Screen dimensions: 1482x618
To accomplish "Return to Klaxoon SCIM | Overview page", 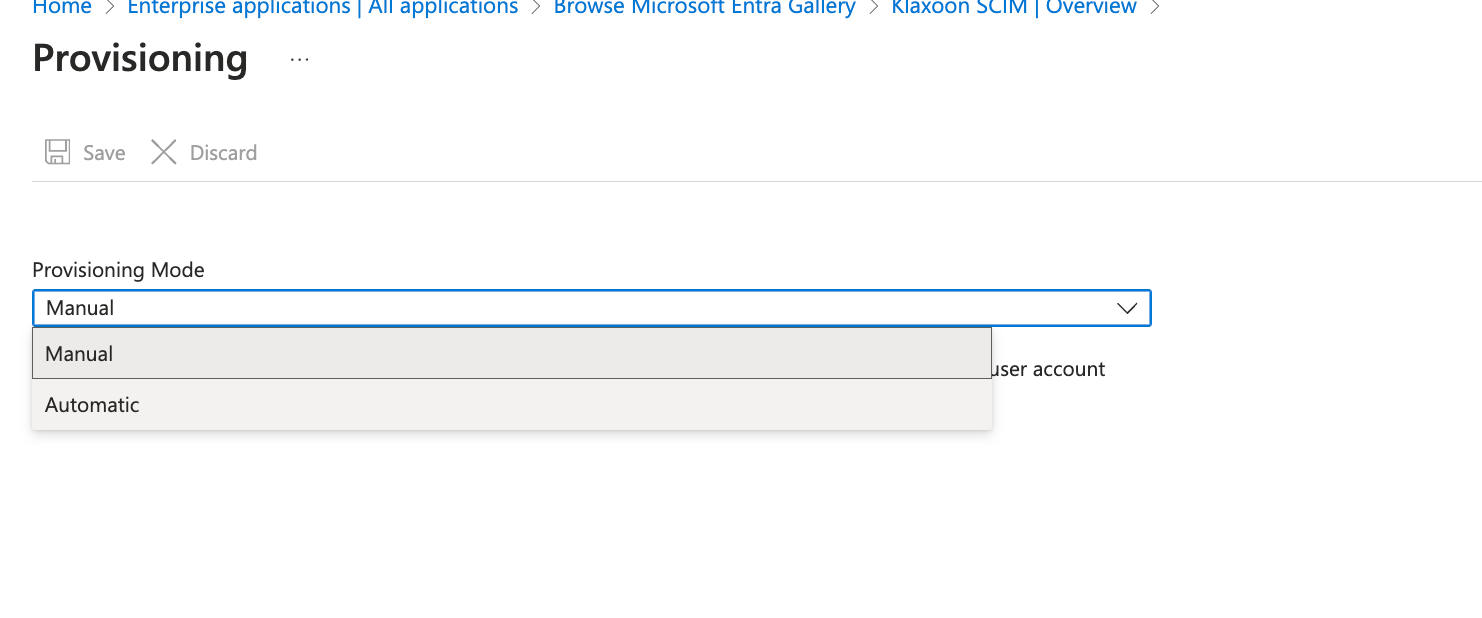I will click(1014, 8).
